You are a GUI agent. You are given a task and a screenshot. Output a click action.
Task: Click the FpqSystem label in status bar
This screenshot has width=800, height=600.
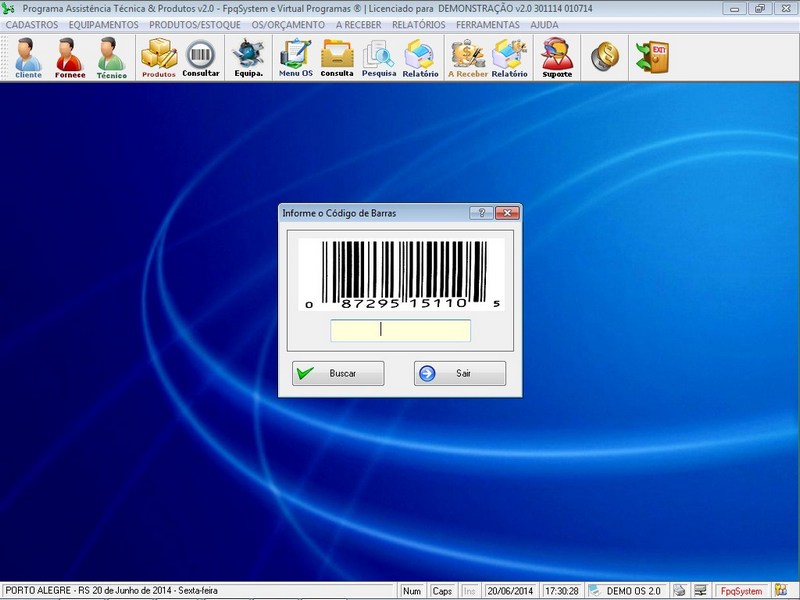click(x=741, y=591)
